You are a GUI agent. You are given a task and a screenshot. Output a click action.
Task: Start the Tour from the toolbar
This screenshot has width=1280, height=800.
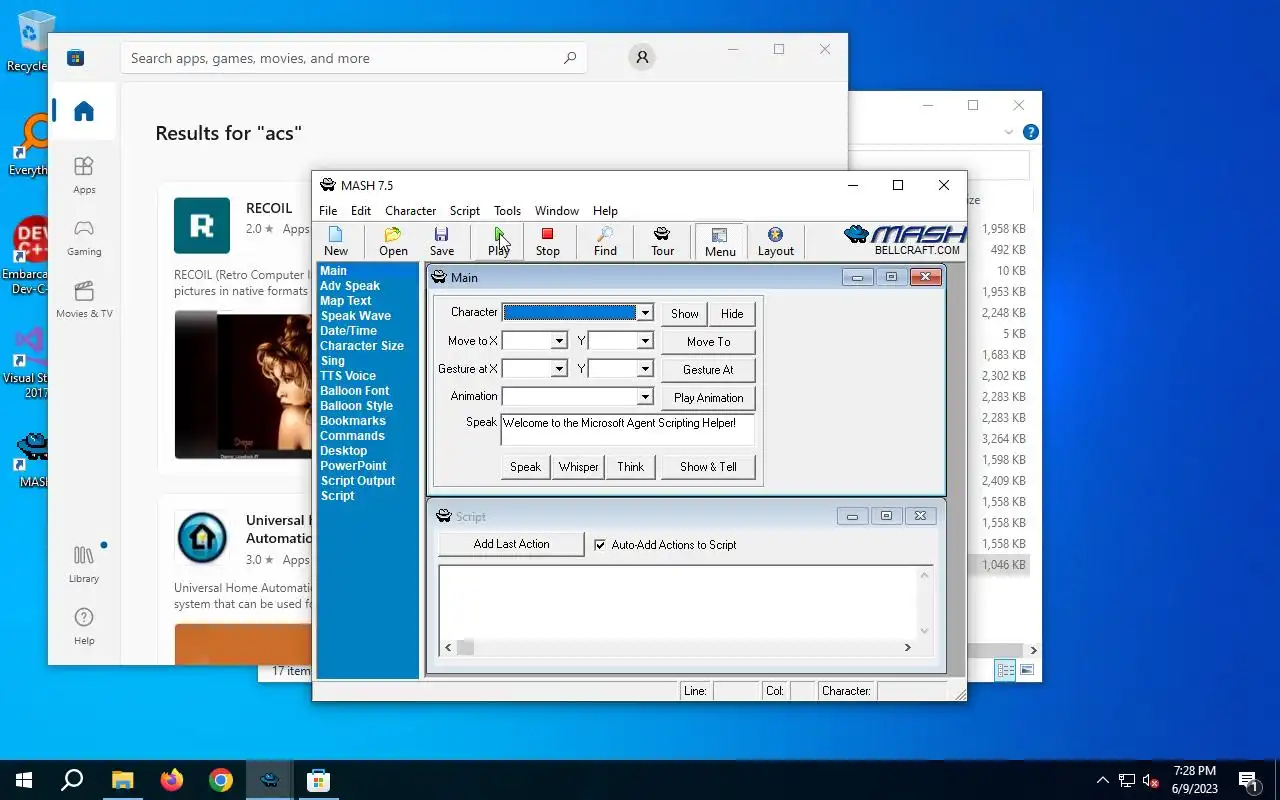point(662,242)
